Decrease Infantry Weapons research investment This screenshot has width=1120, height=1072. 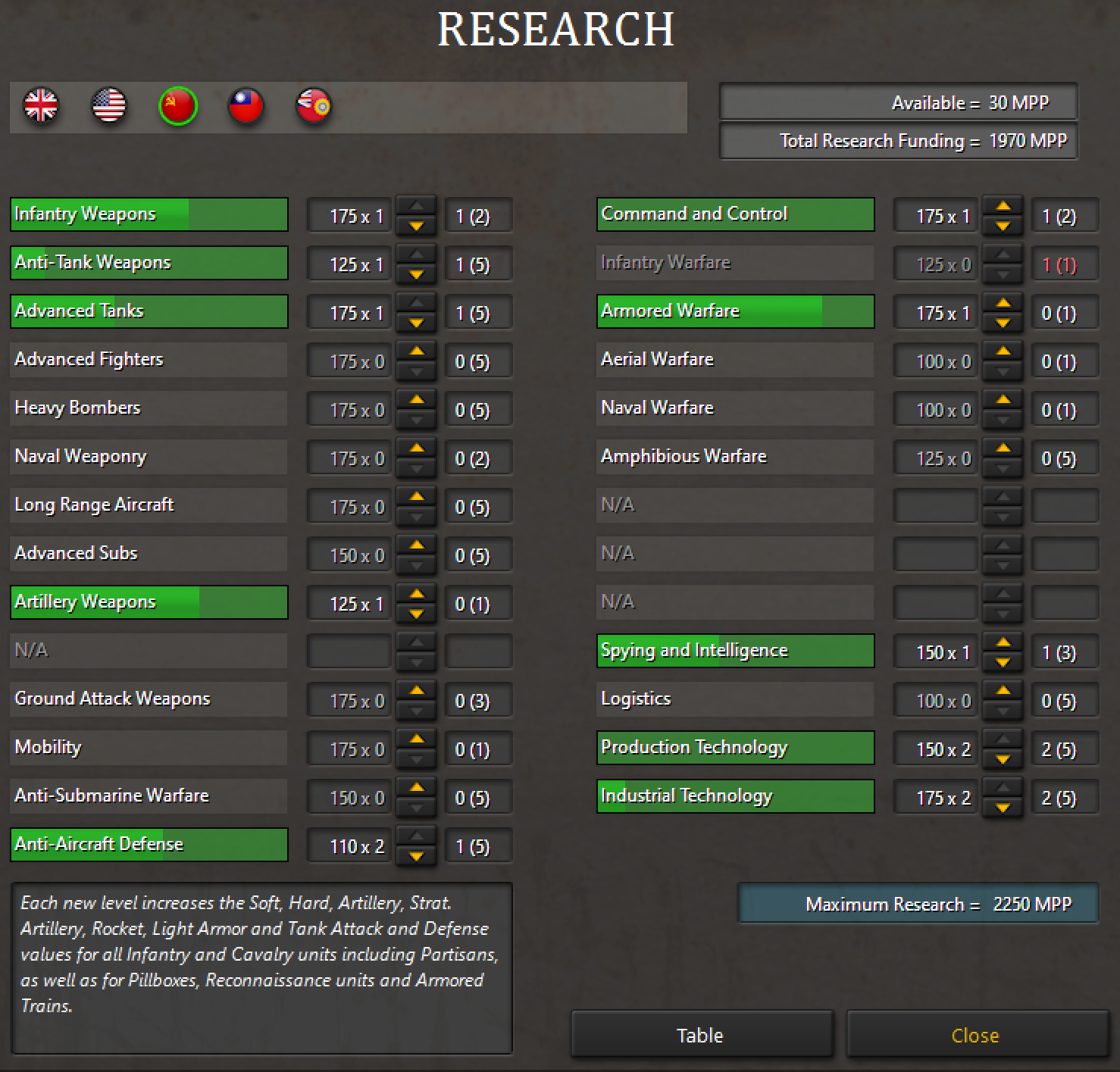coord(415,224)
